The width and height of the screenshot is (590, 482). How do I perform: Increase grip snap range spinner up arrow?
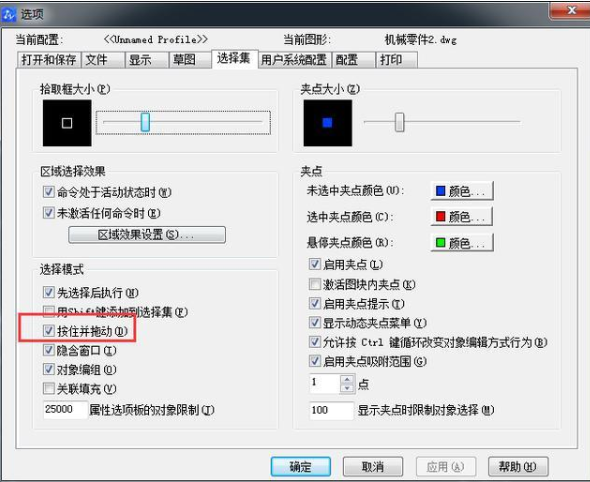click(x=347, y=380)
